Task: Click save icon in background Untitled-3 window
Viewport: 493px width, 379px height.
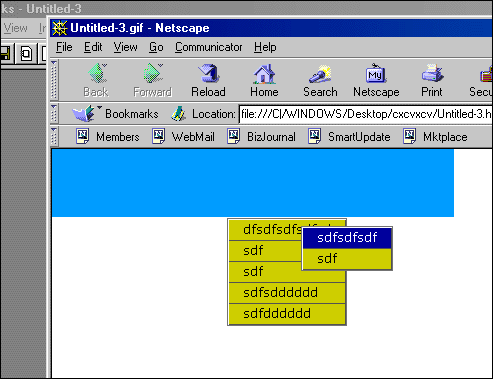Action: pos(5,54)
